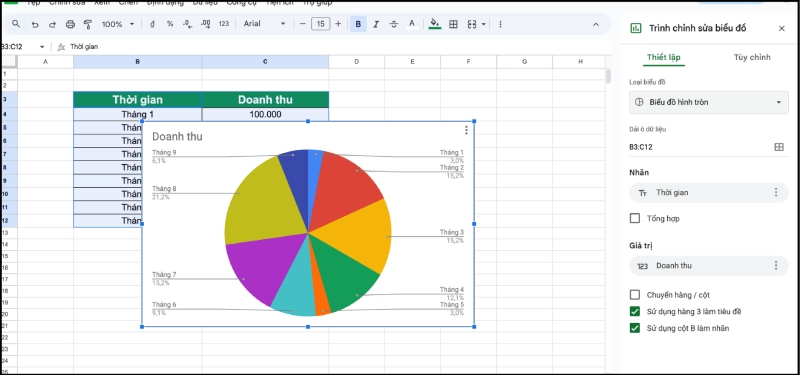Switch to the Tùy chỉnh tab
This screenshot has width=800, height=375.
tap(752, 57)
